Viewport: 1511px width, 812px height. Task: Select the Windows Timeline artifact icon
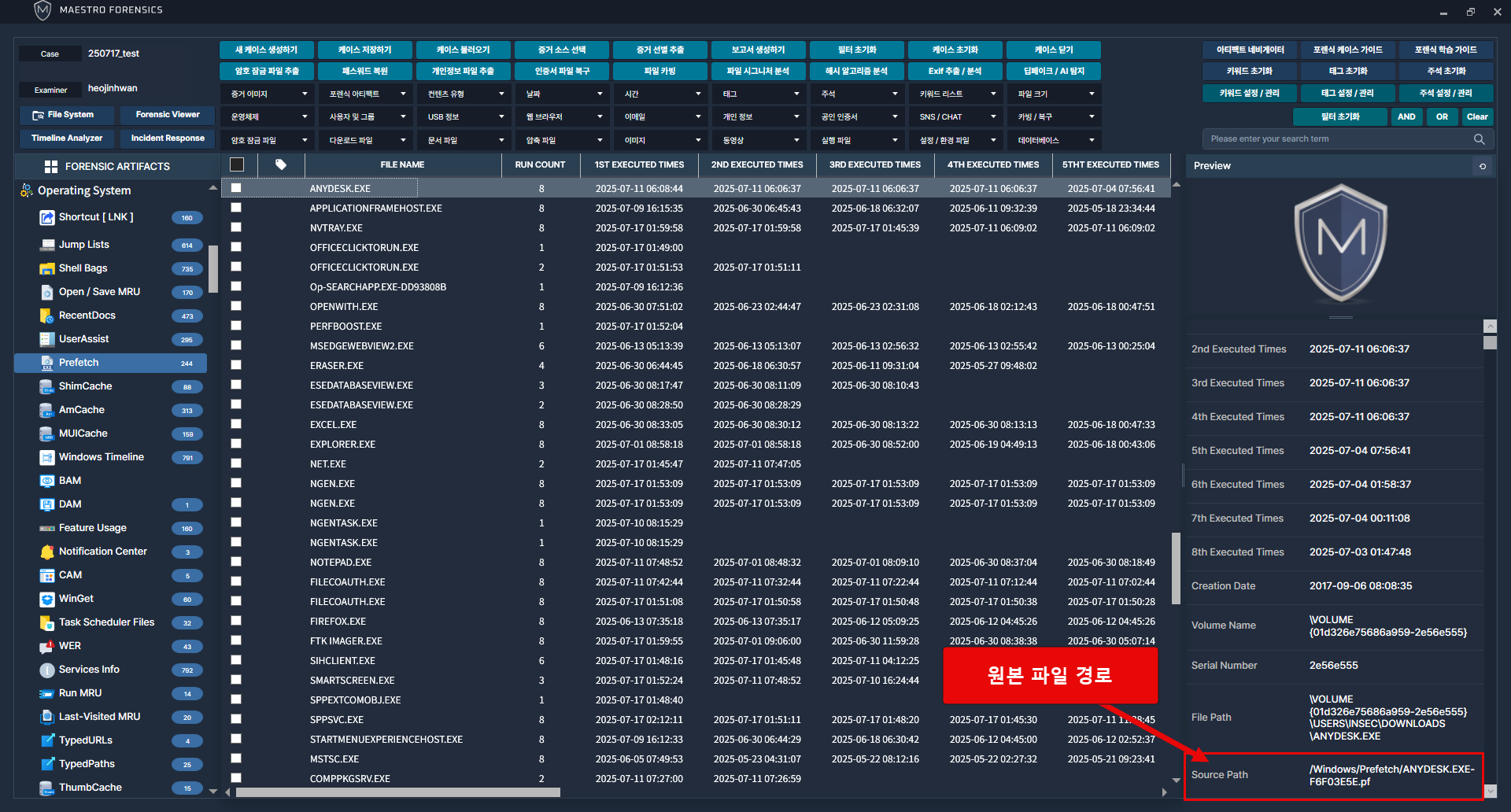click(47, 457)
